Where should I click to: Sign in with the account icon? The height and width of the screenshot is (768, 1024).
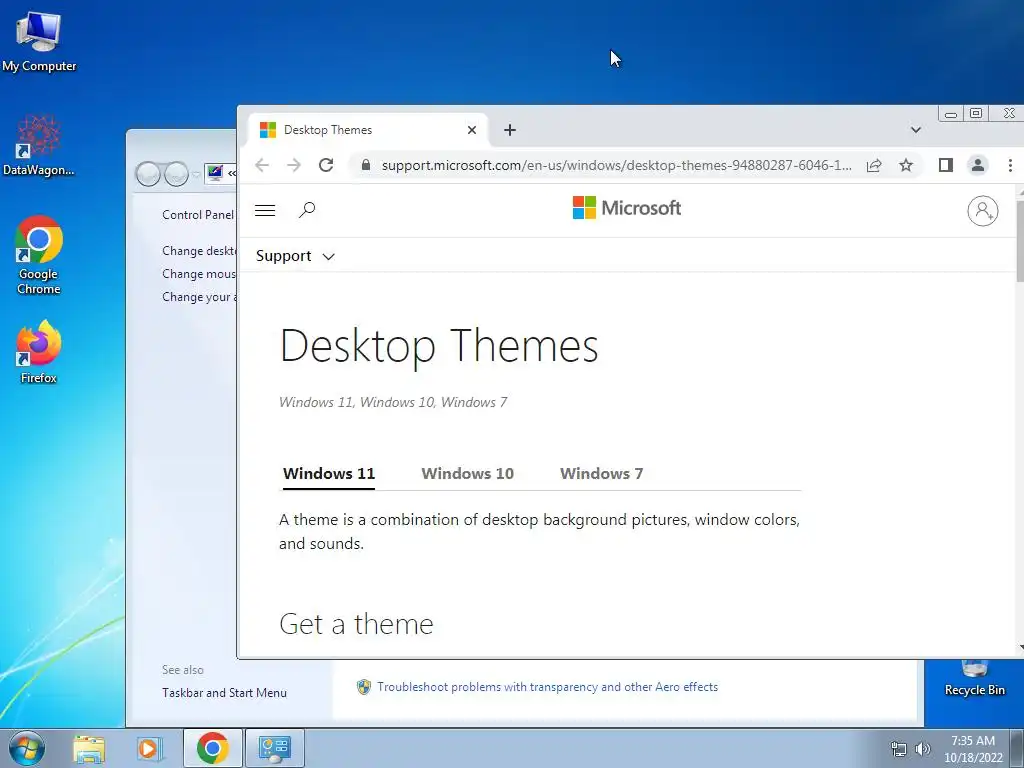982,211
